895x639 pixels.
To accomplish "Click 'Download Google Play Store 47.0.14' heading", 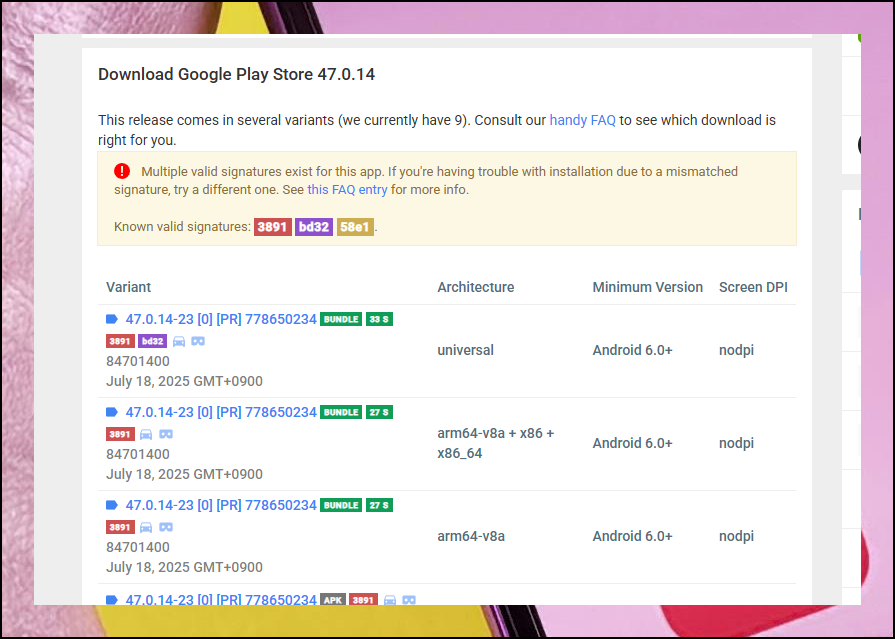I will point(236,74).
